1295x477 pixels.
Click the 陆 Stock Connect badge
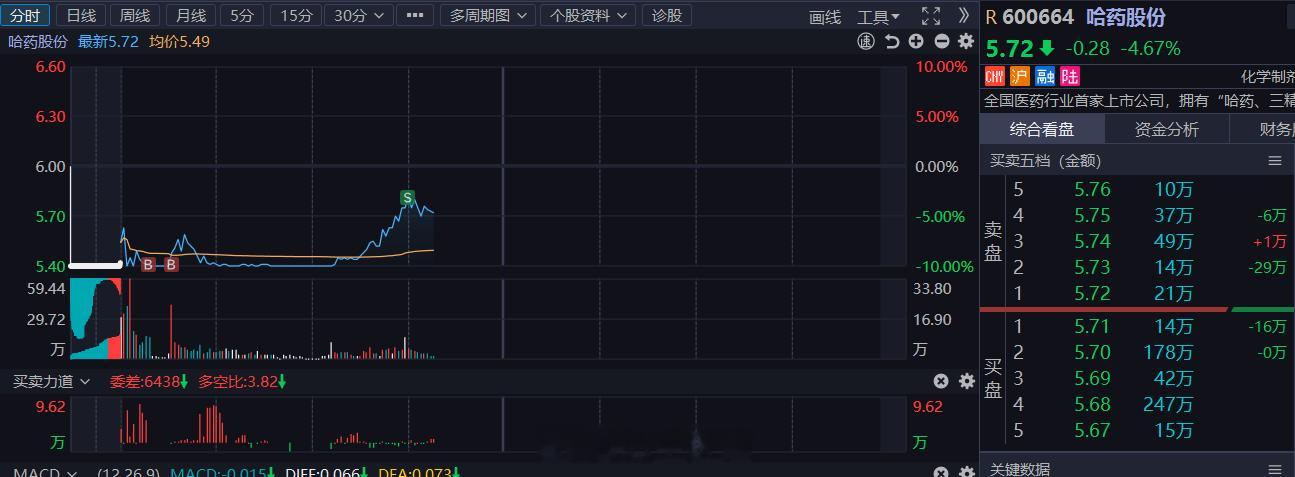[x=1070, y=77]
